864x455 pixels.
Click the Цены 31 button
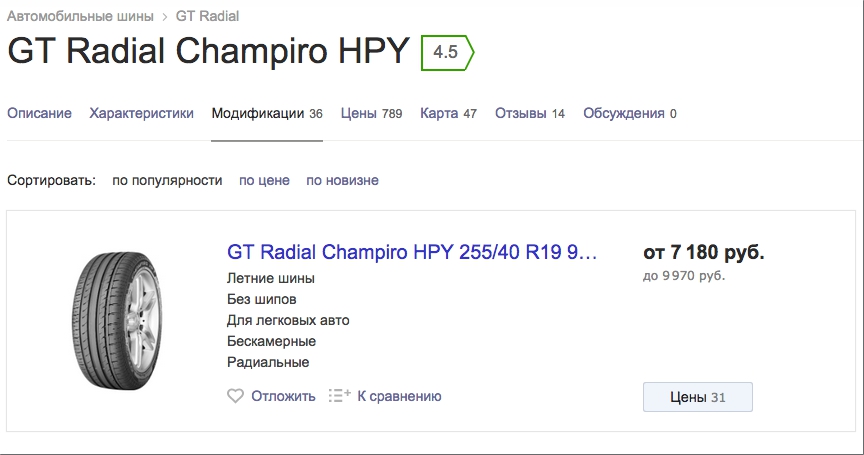pyautogui.click(x=698, y=397)
